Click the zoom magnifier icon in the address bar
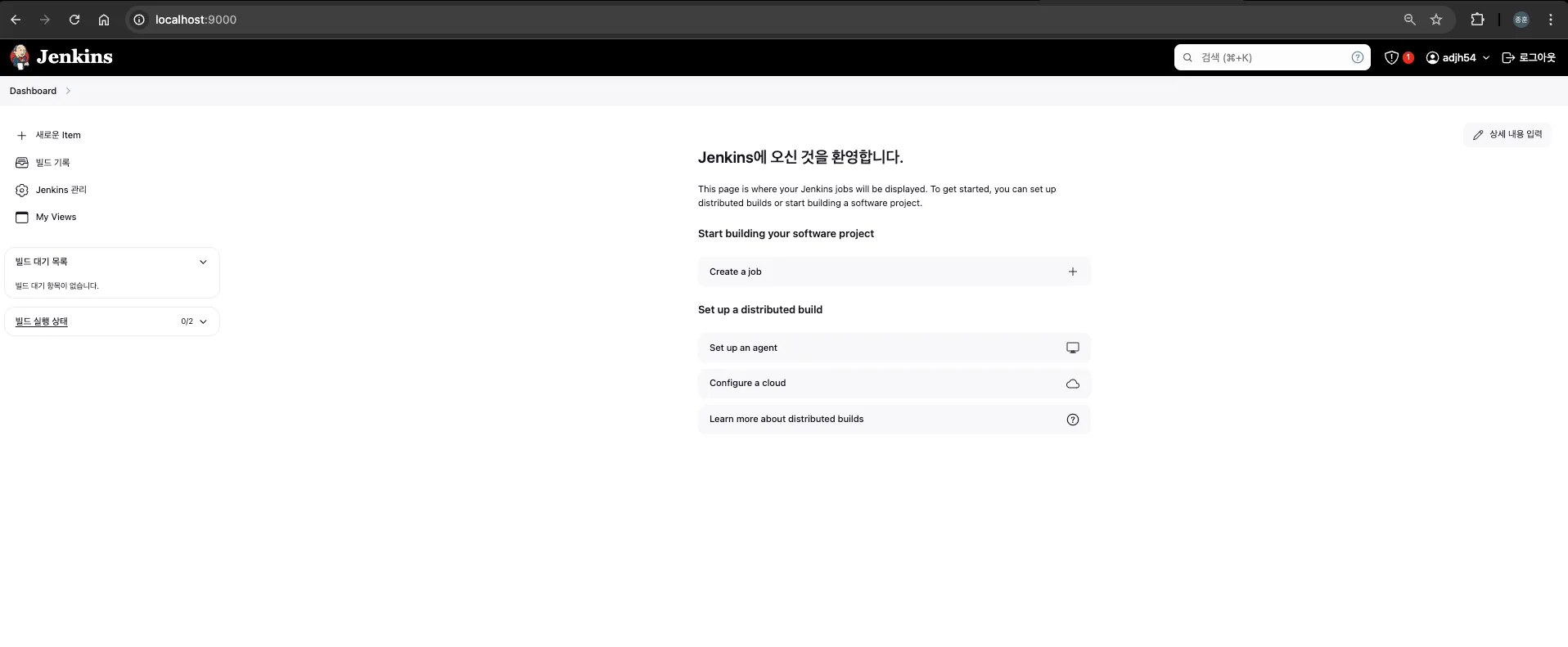1568x647 pixels. [1409, 20]
